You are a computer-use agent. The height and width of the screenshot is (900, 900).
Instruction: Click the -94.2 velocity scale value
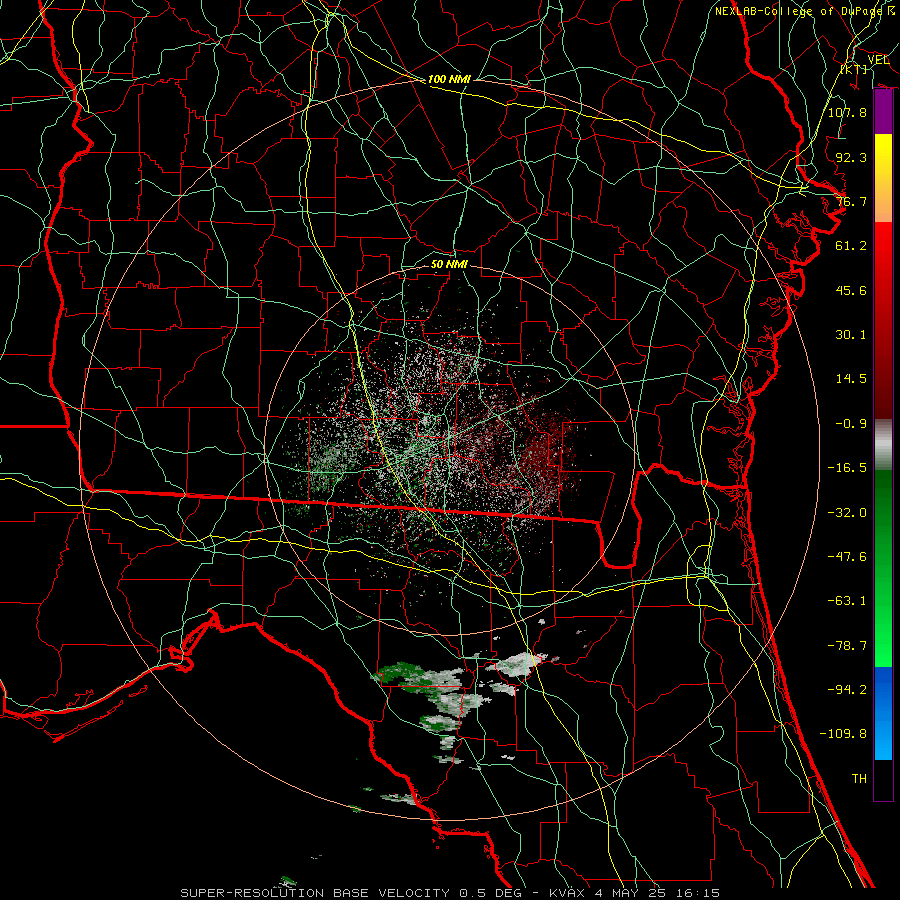847,690
